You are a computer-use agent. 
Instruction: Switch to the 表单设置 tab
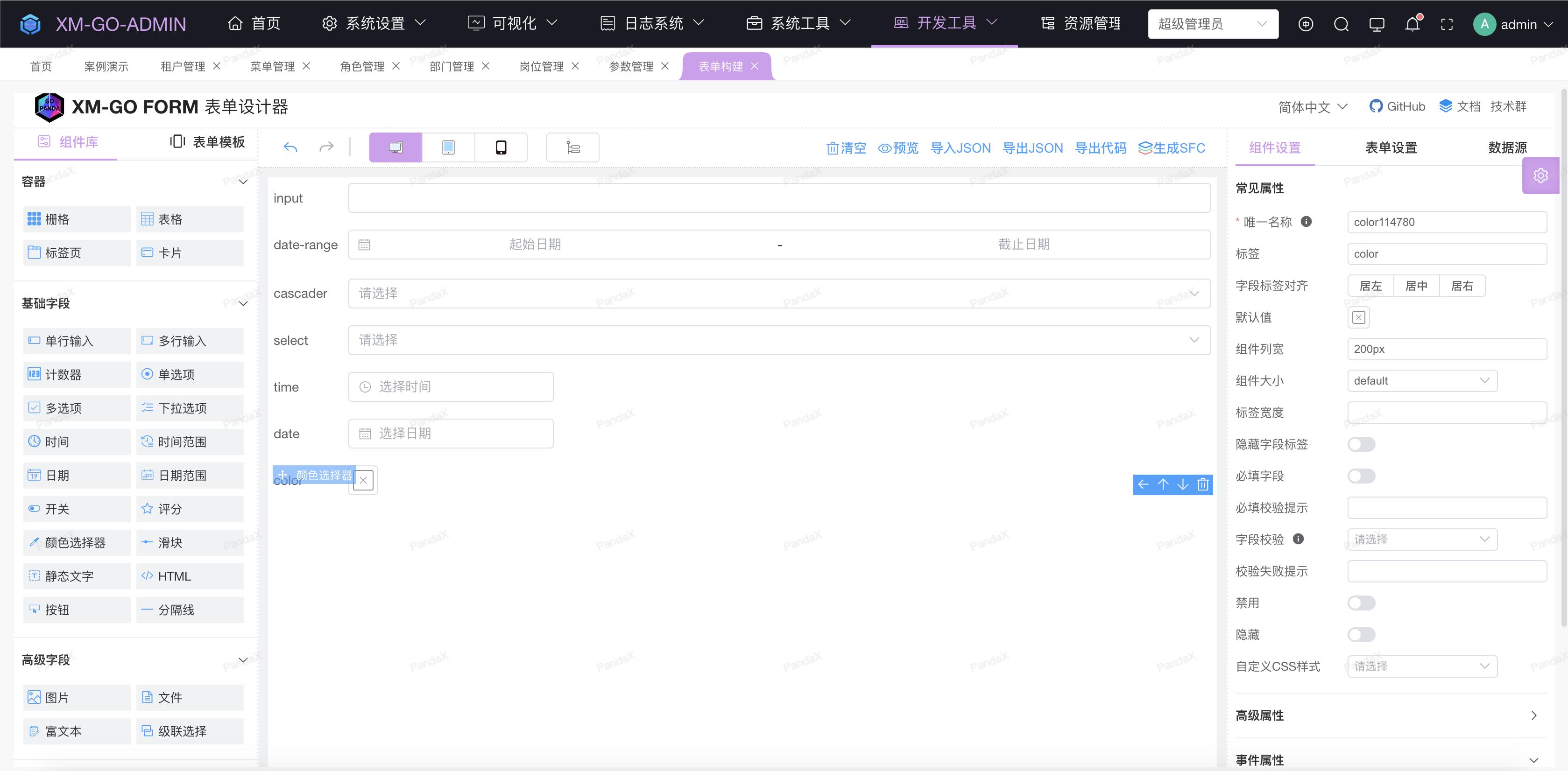pyautogui.click(x=1391, y=147)
